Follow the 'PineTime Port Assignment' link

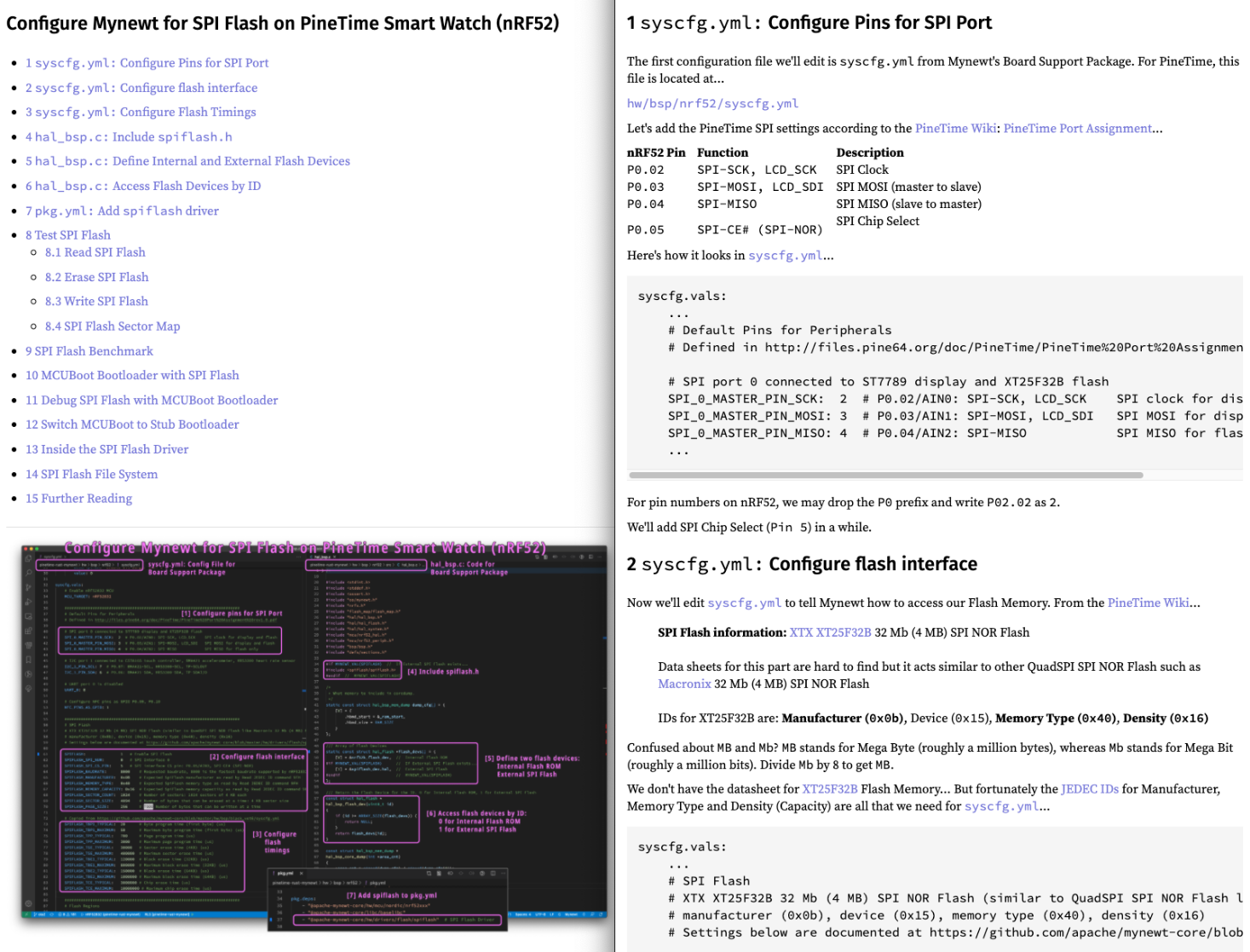tap(1077, 129)
